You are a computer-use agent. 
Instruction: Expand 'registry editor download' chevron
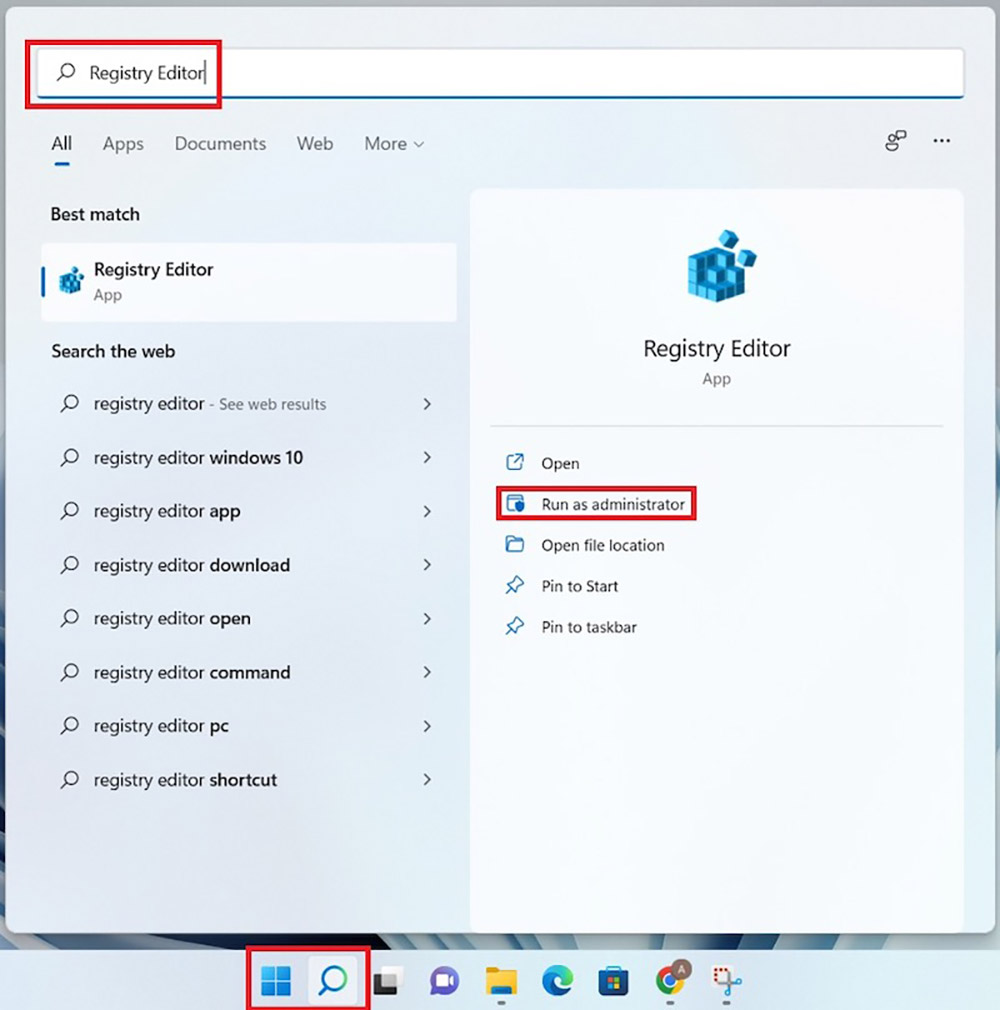click(x=427, y=565)
